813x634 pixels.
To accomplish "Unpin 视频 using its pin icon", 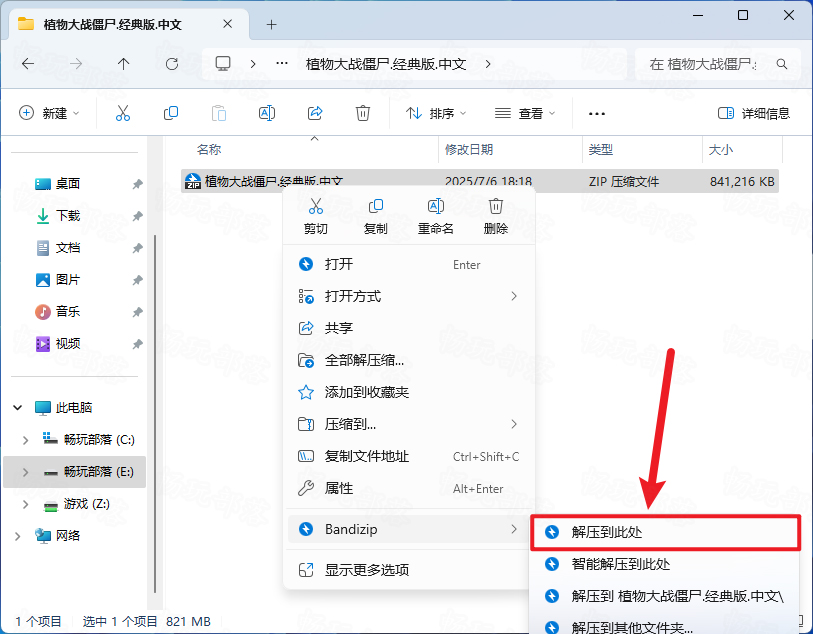I will 137,344.
